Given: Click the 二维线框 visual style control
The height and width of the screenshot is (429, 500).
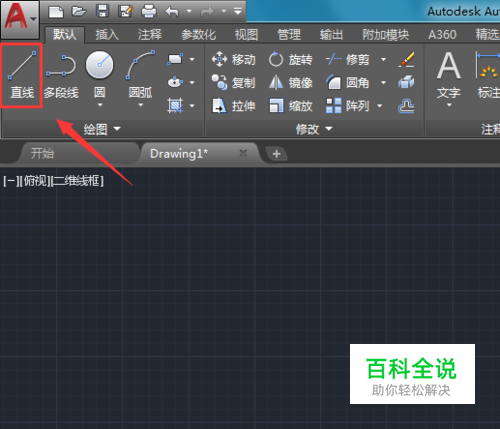Looking at the screenshot, I should coord(77,181).
